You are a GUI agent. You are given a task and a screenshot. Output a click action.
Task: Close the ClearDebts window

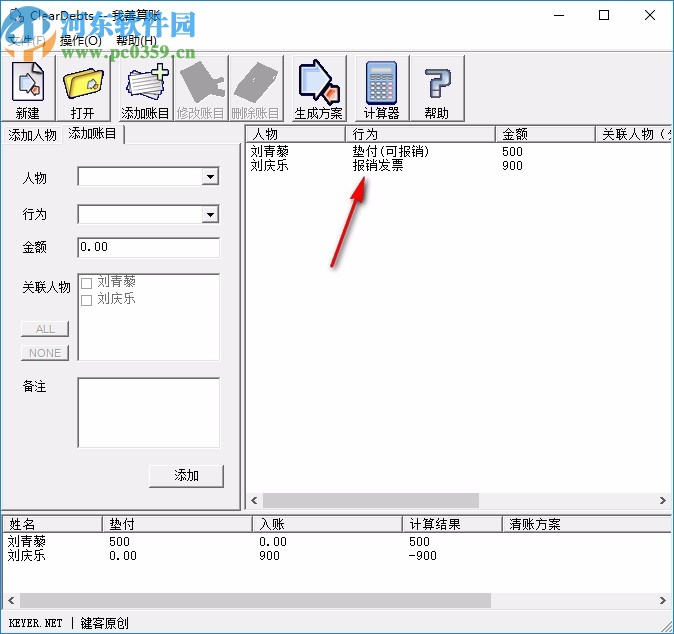(x=649, y=15)
